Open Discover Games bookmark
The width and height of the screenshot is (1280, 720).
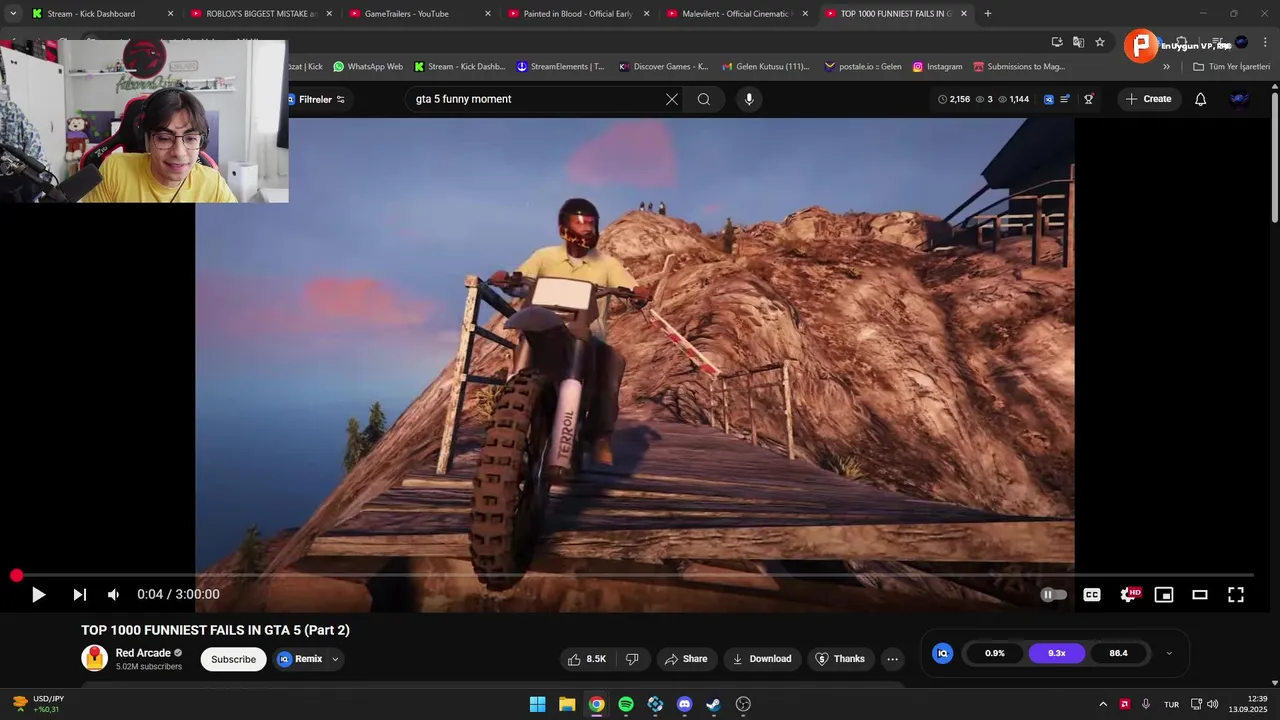(664, 67)
